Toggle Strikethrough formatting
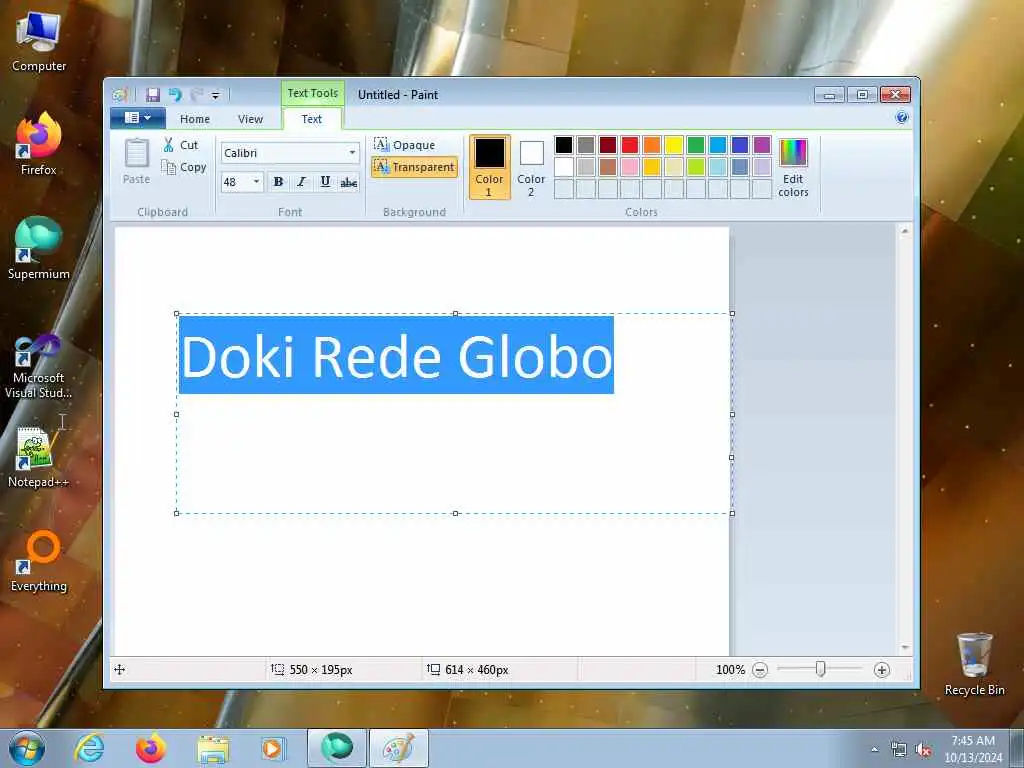Image resolution: width=1024 pixels, height=768 pixels. coord(349,182)
